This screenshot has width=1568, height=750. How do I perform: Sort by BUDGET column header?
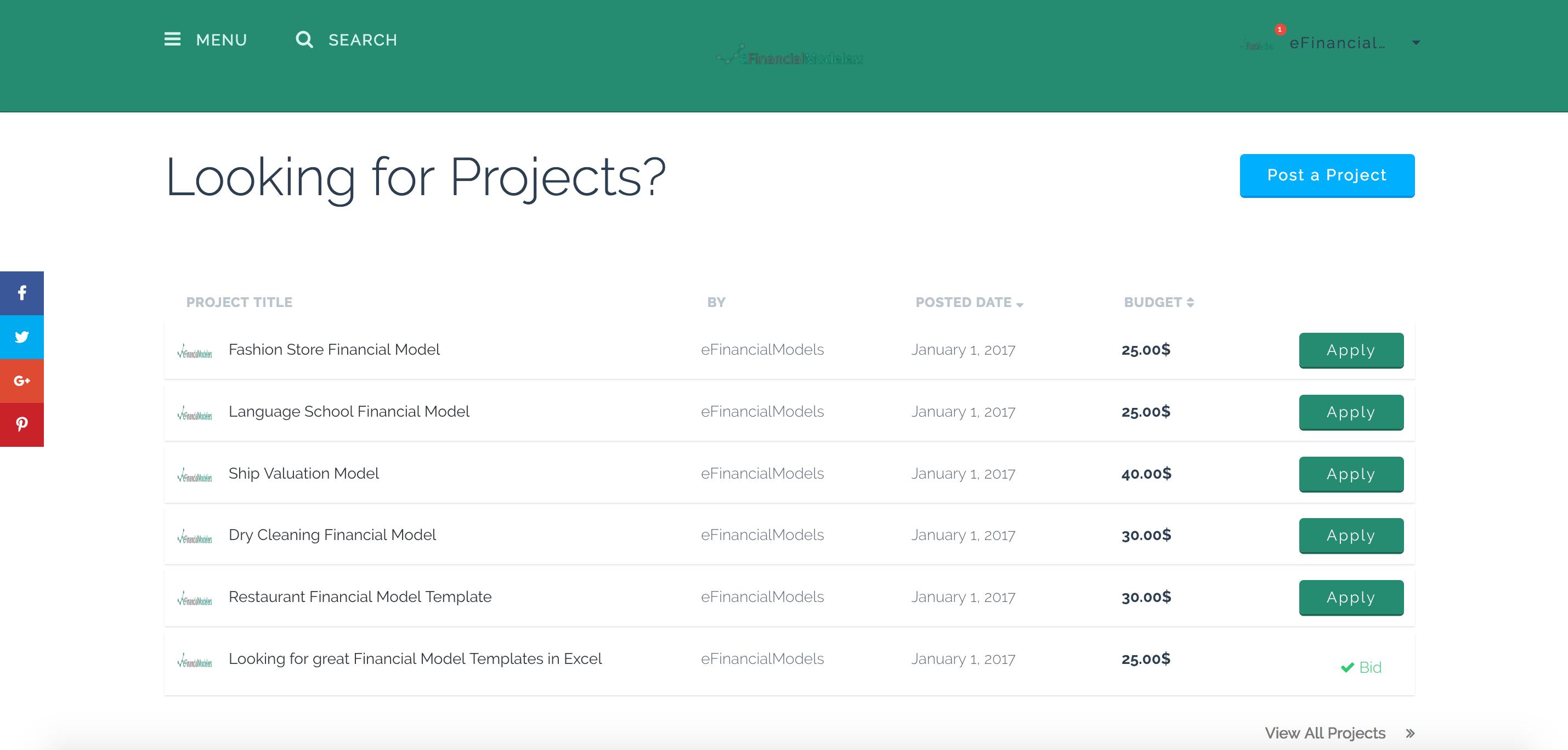pyautogui.click(x=1159, y=302)
